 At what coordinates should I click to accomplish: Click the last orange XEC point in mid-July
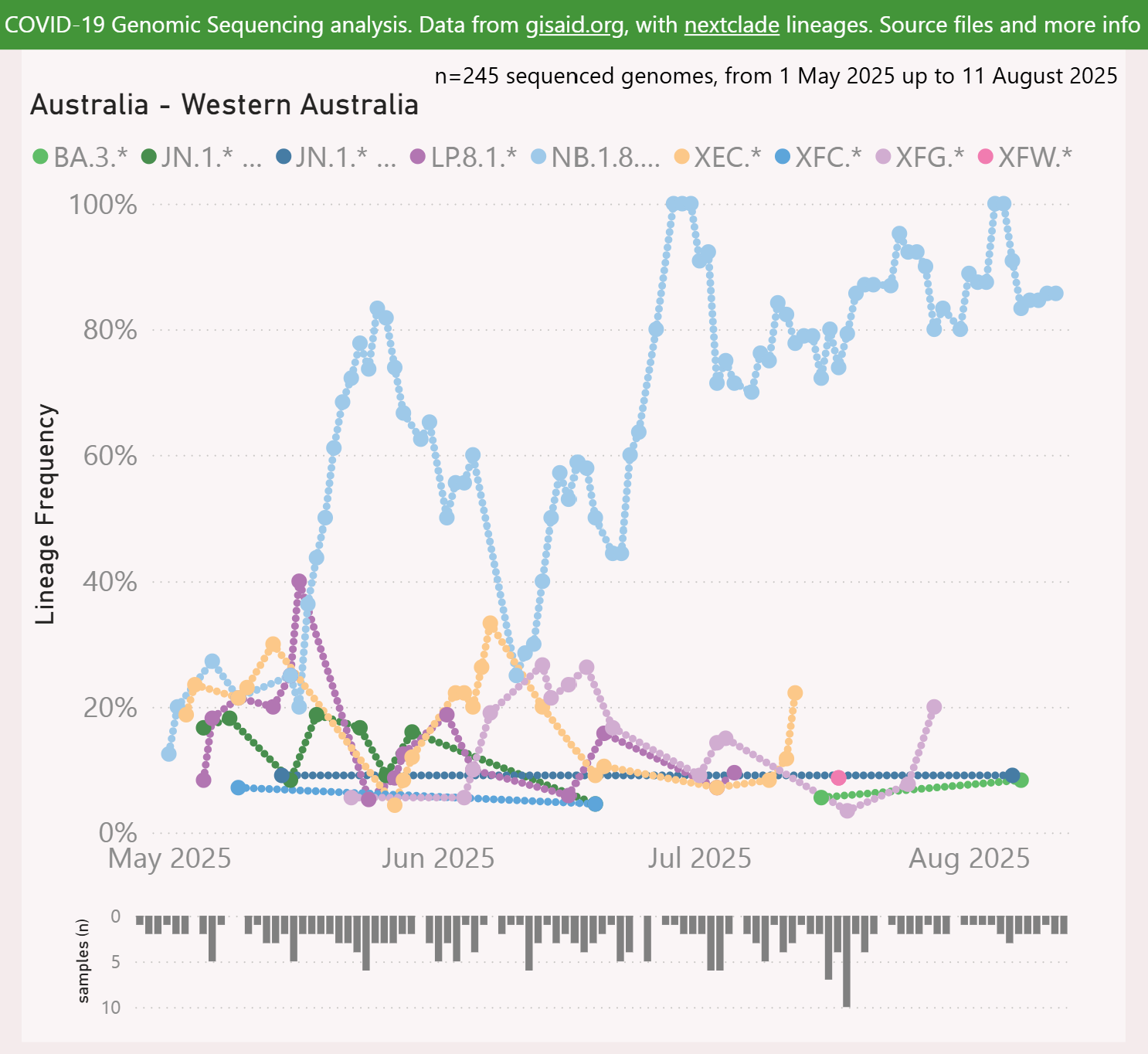coord(795,693)
